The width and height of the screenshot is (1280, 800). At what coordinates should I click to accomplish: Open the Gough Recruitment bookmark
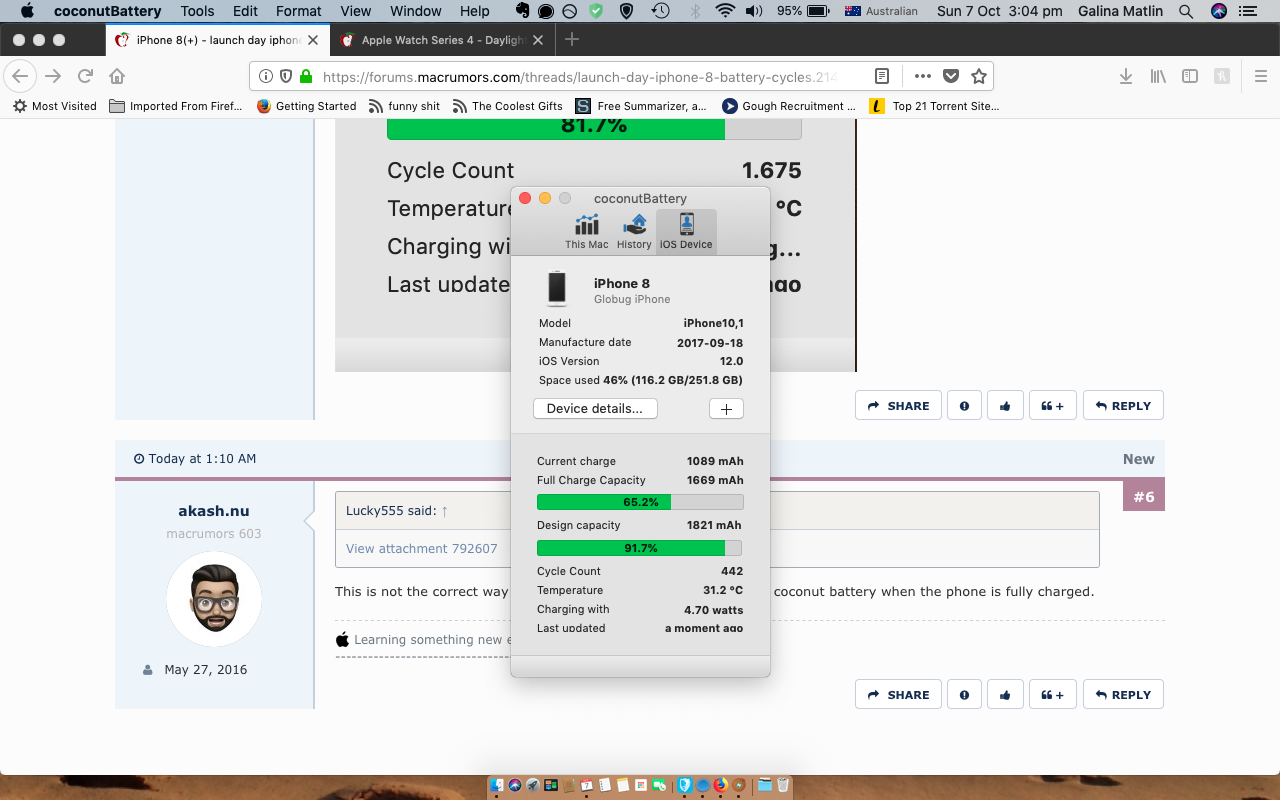[x=789, y=106]
